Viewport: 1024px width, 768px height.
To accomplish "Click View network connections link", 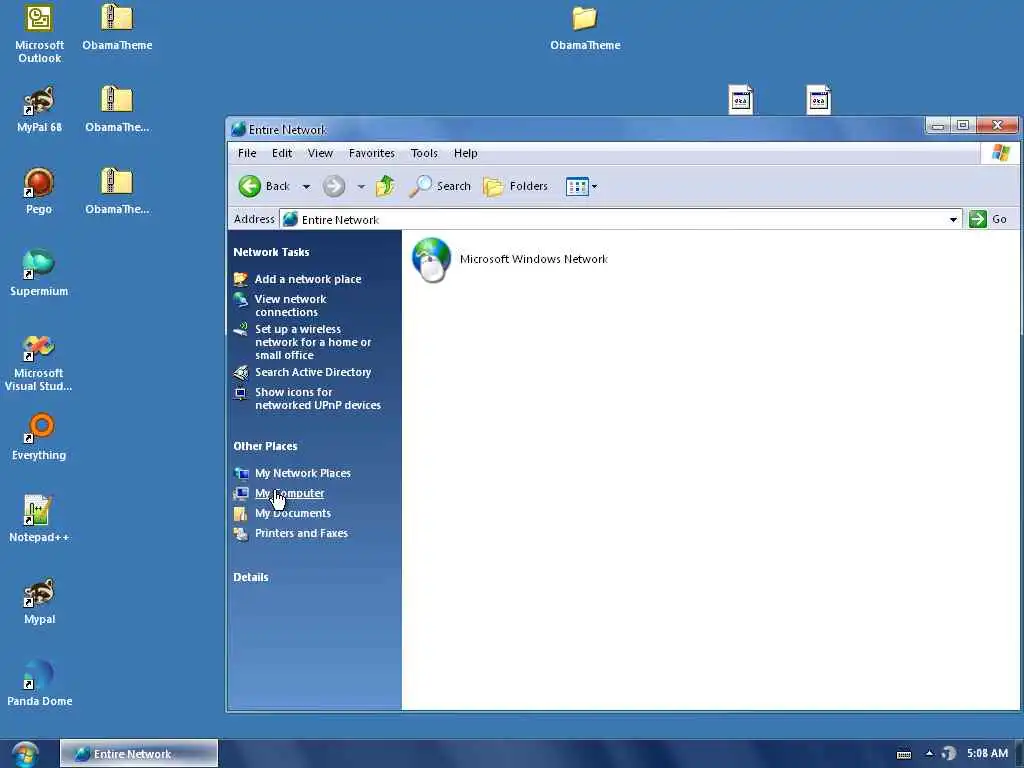I will pyautogui.click(x=290, y=306).
